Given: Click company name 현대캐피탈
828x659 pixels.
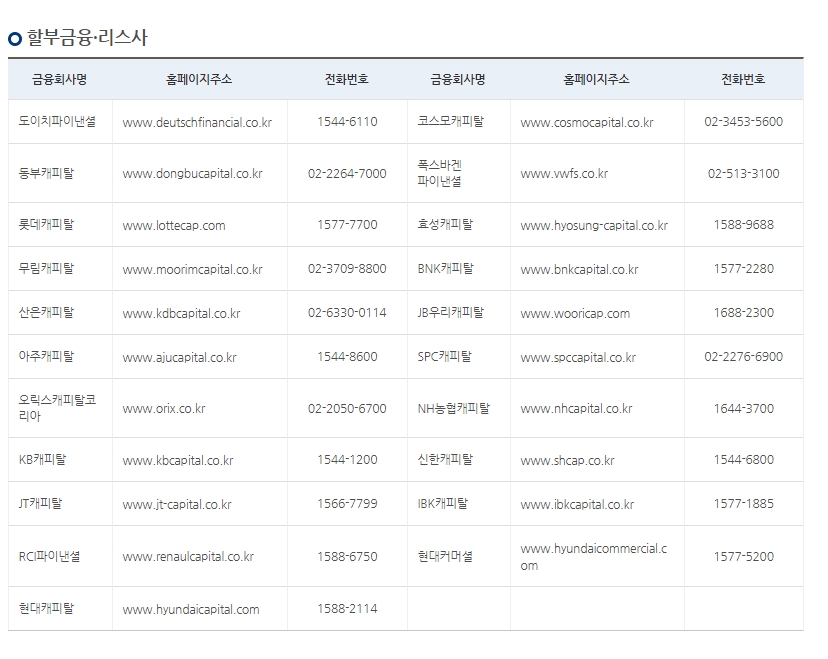Looking at the screenshot, I should tap(46, 608).
